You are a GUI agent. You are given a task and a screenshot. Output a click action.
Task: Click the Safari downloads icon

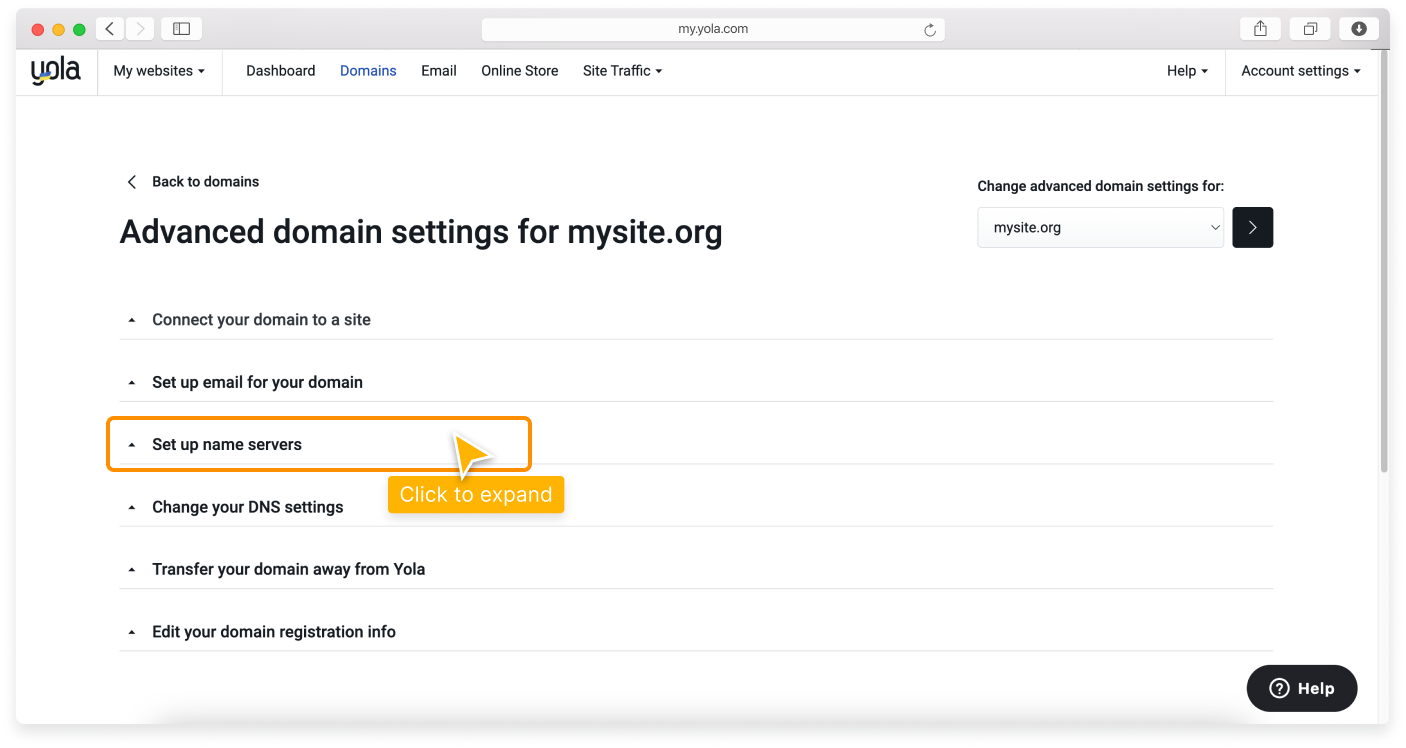click(1359, 29)
